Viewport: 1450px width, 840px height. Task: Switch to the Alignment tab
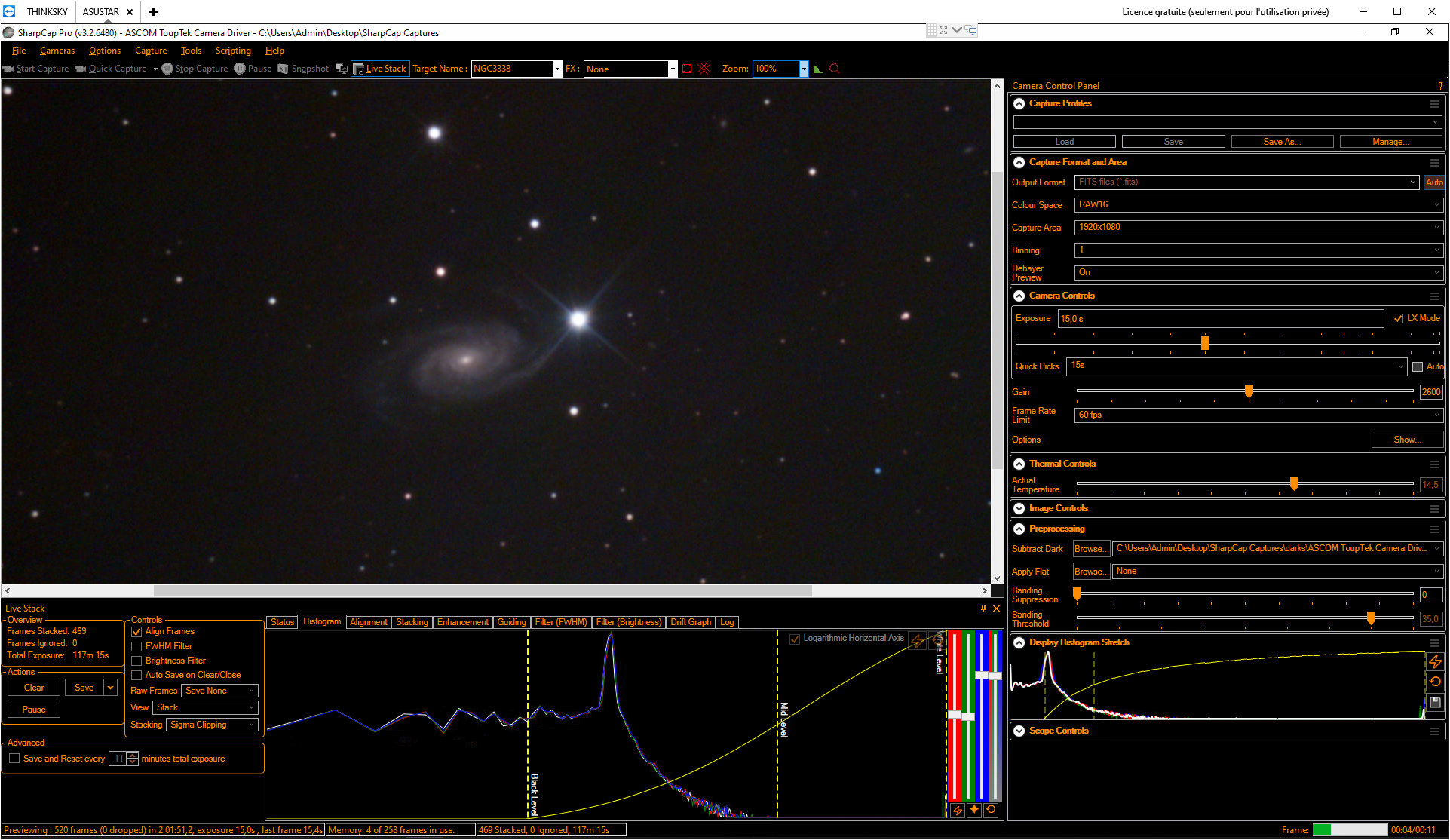click(368, 623)
